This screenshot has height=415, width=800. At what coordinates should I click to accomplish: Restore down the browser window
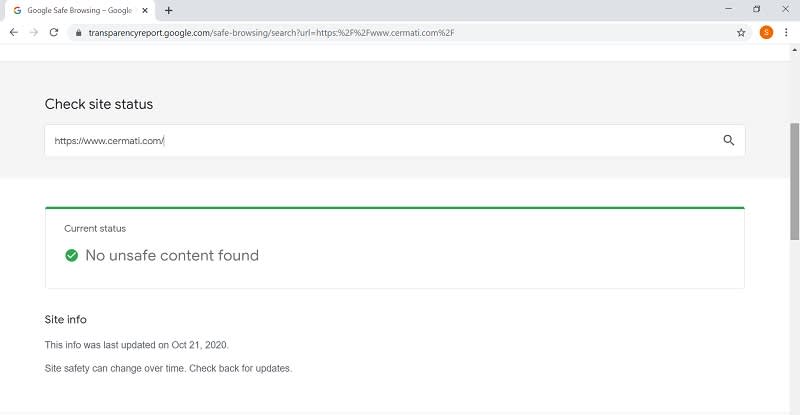pos(757,9)
